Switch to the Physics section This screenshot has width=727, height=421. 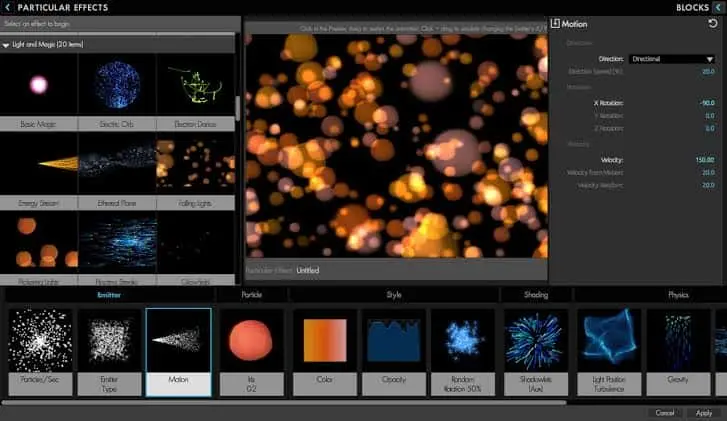click(678, 295)
